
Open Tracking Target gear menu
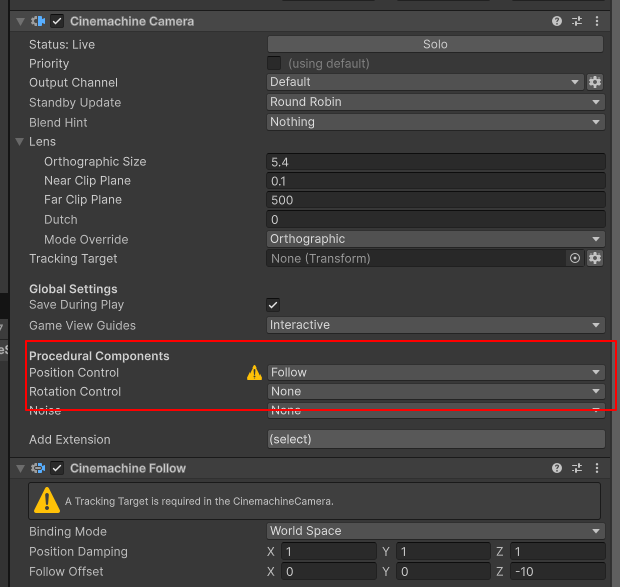595,259
